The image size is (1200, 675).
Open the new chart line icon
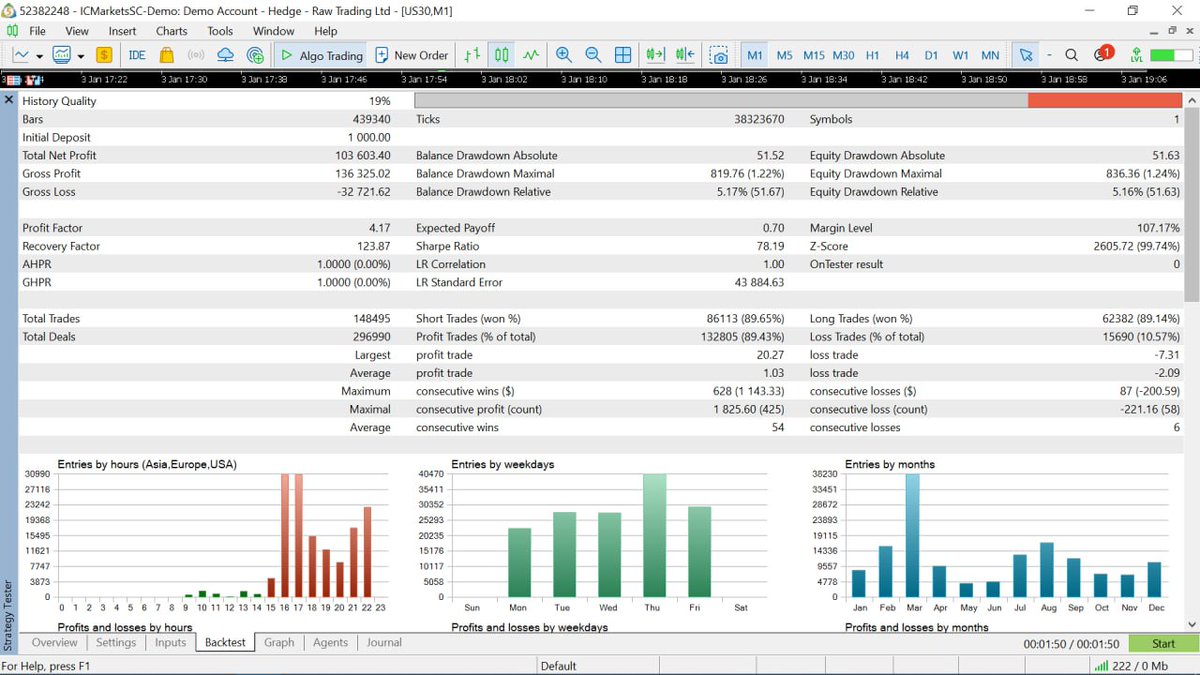[x=21, y=55]
